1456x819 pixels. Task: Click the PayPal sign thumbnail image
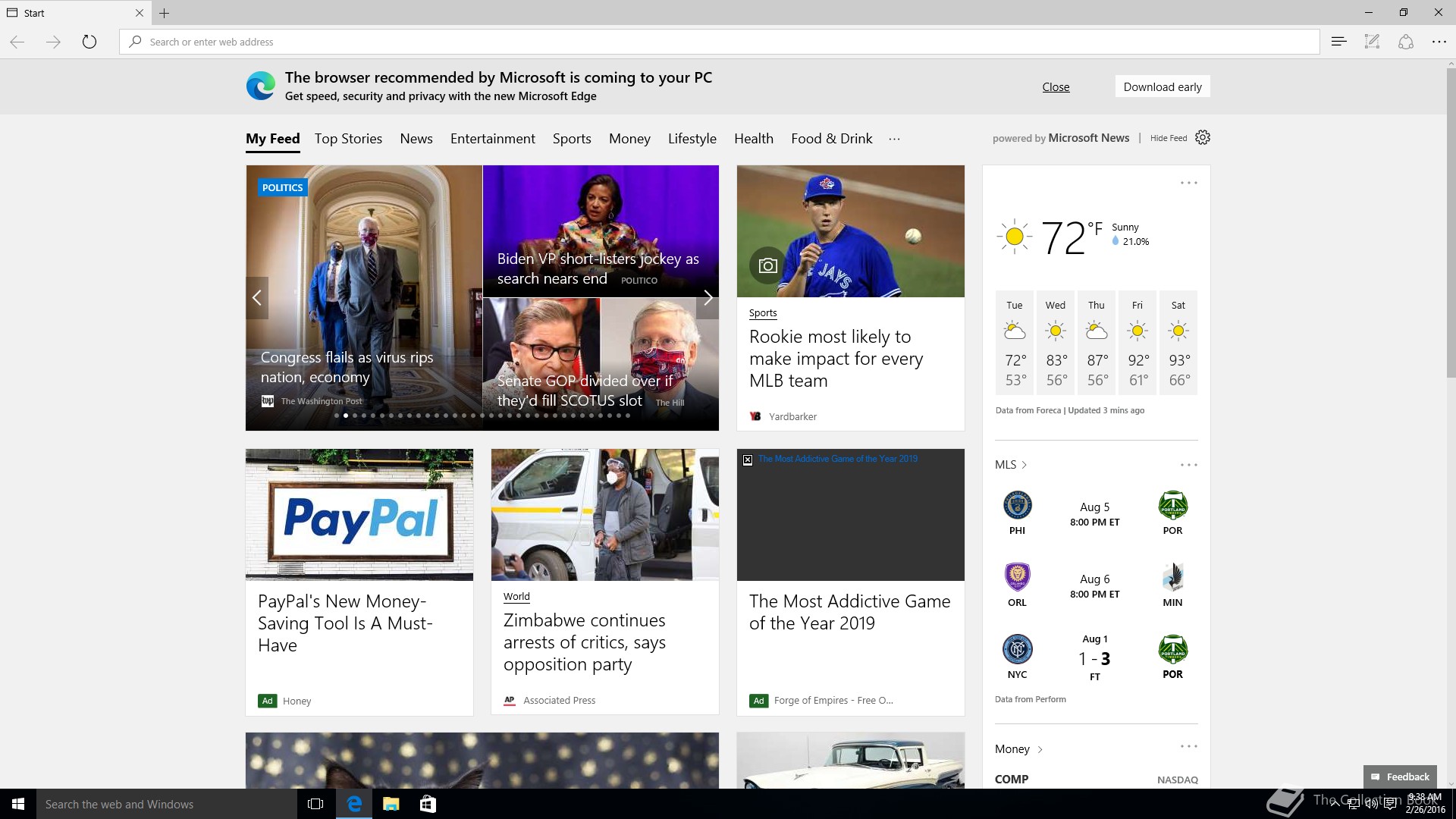click(x=359, y=515)
